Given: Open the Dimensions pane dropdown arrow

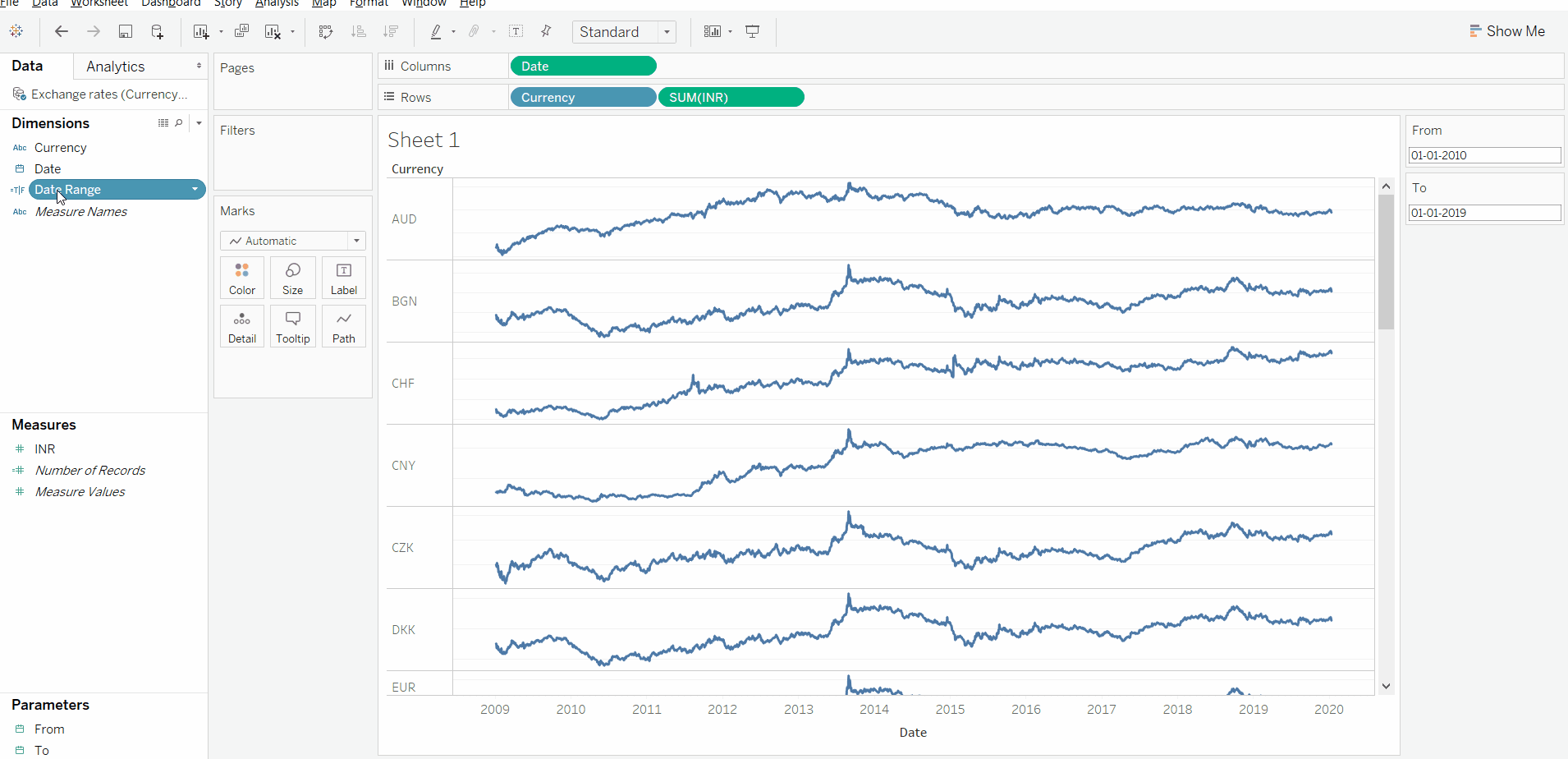Looking at the screenshot, I should pos(199,122).
